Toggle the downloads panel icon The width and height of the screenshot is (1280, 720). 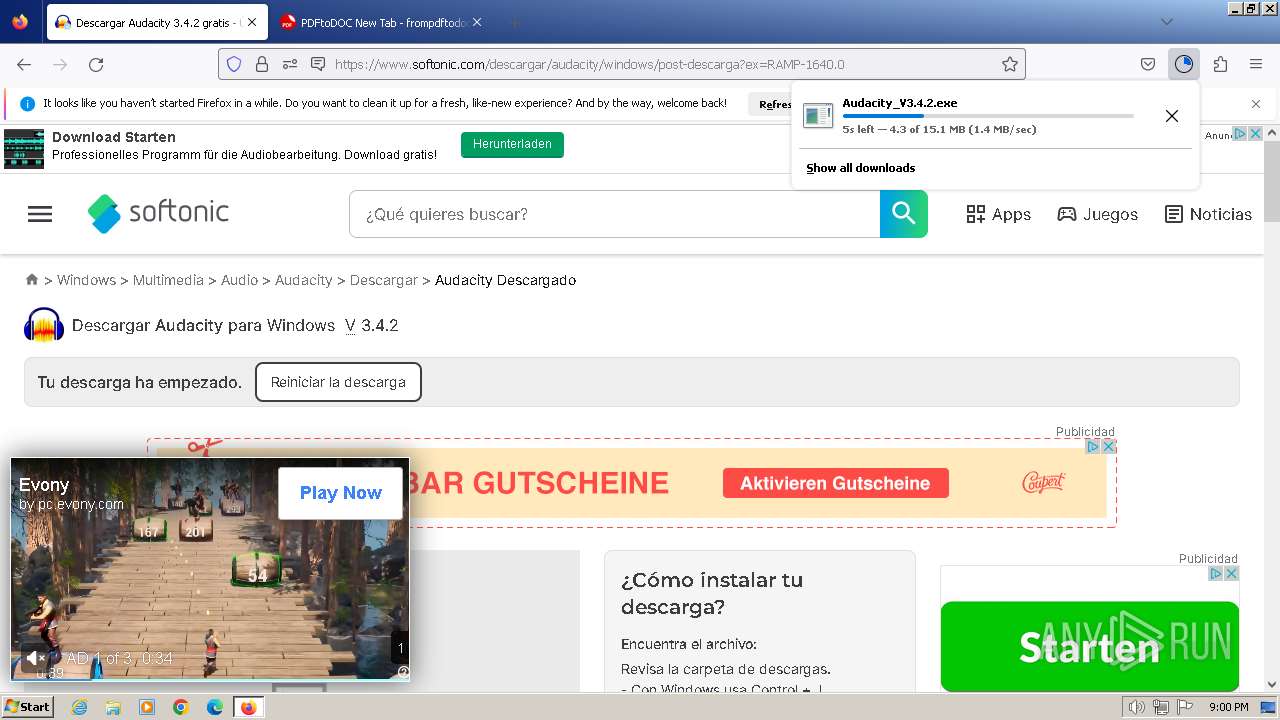click(1184, 64)
